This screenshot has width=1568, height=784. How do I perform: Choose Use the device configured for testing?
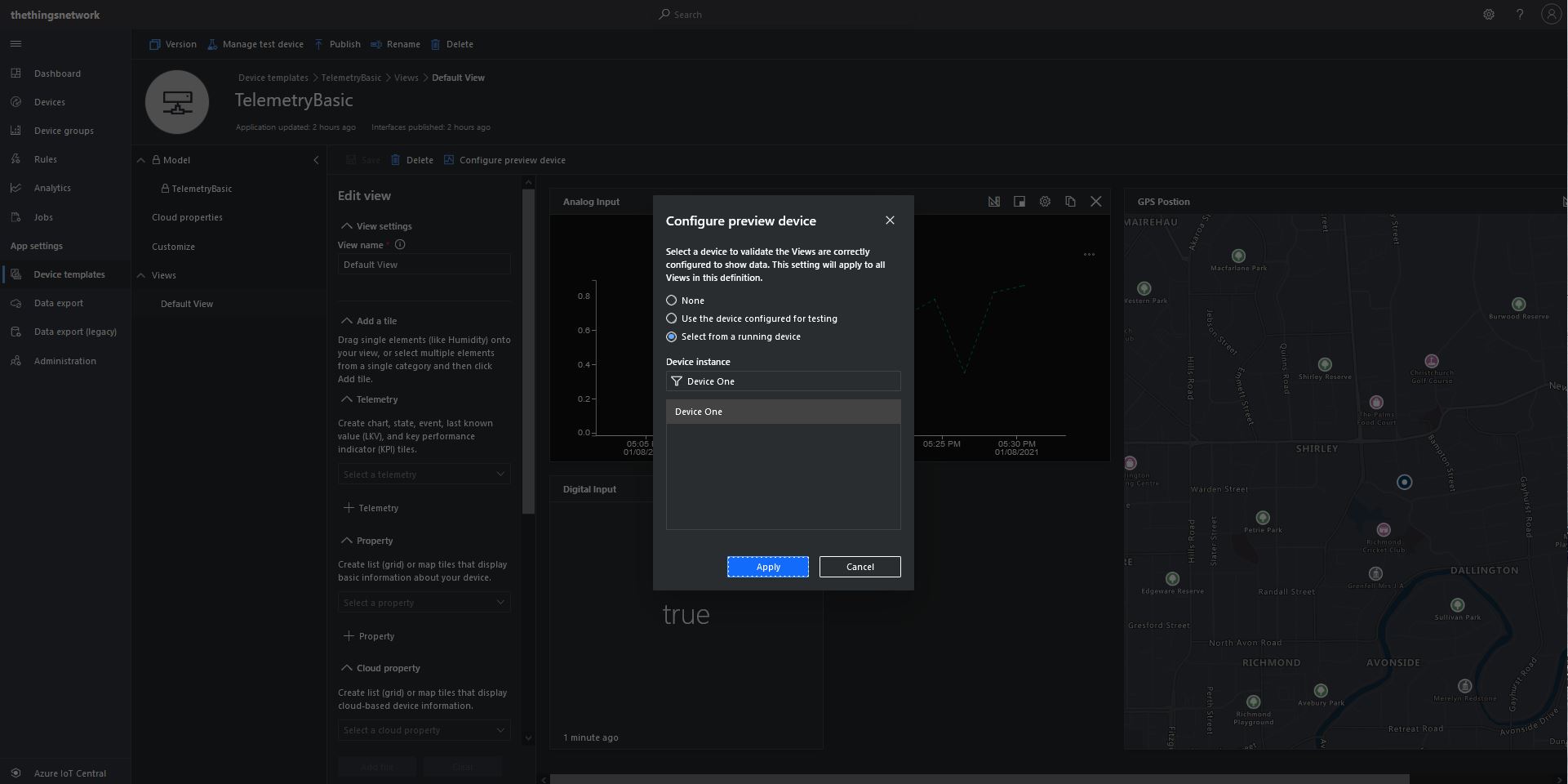(x=672, y=318)
